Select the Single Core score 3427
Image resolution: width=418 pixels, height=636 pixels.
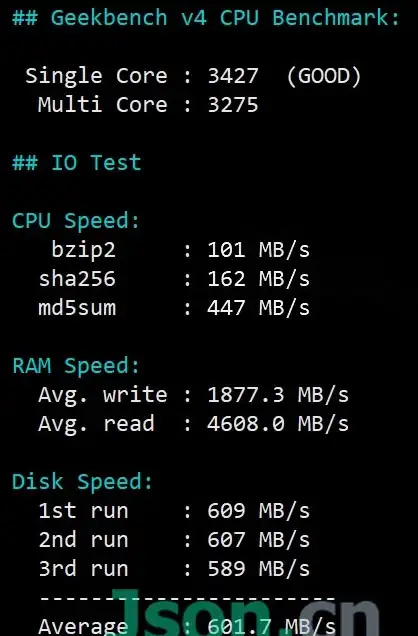point(233,76)
